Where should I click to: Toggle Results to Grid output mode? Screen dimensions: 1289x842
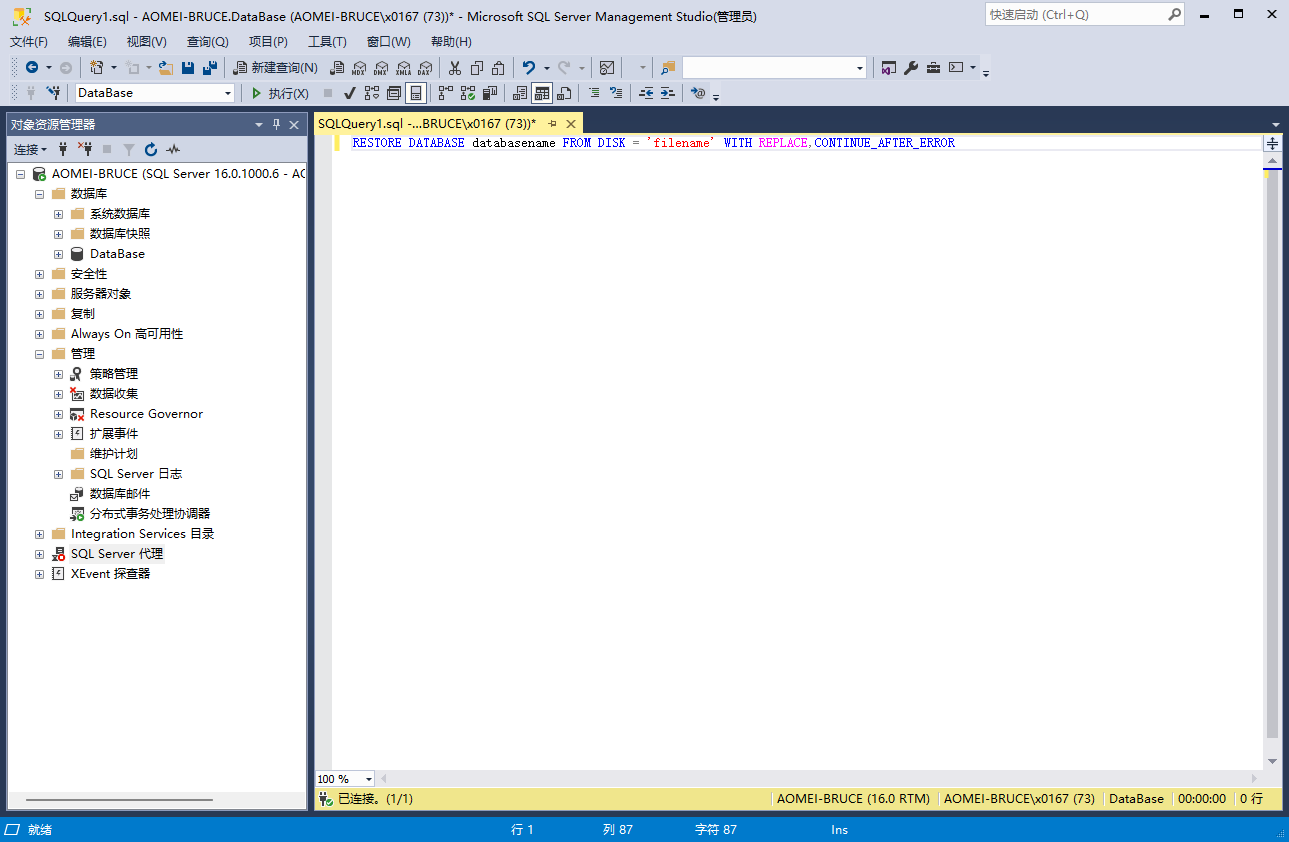point(541,93)
